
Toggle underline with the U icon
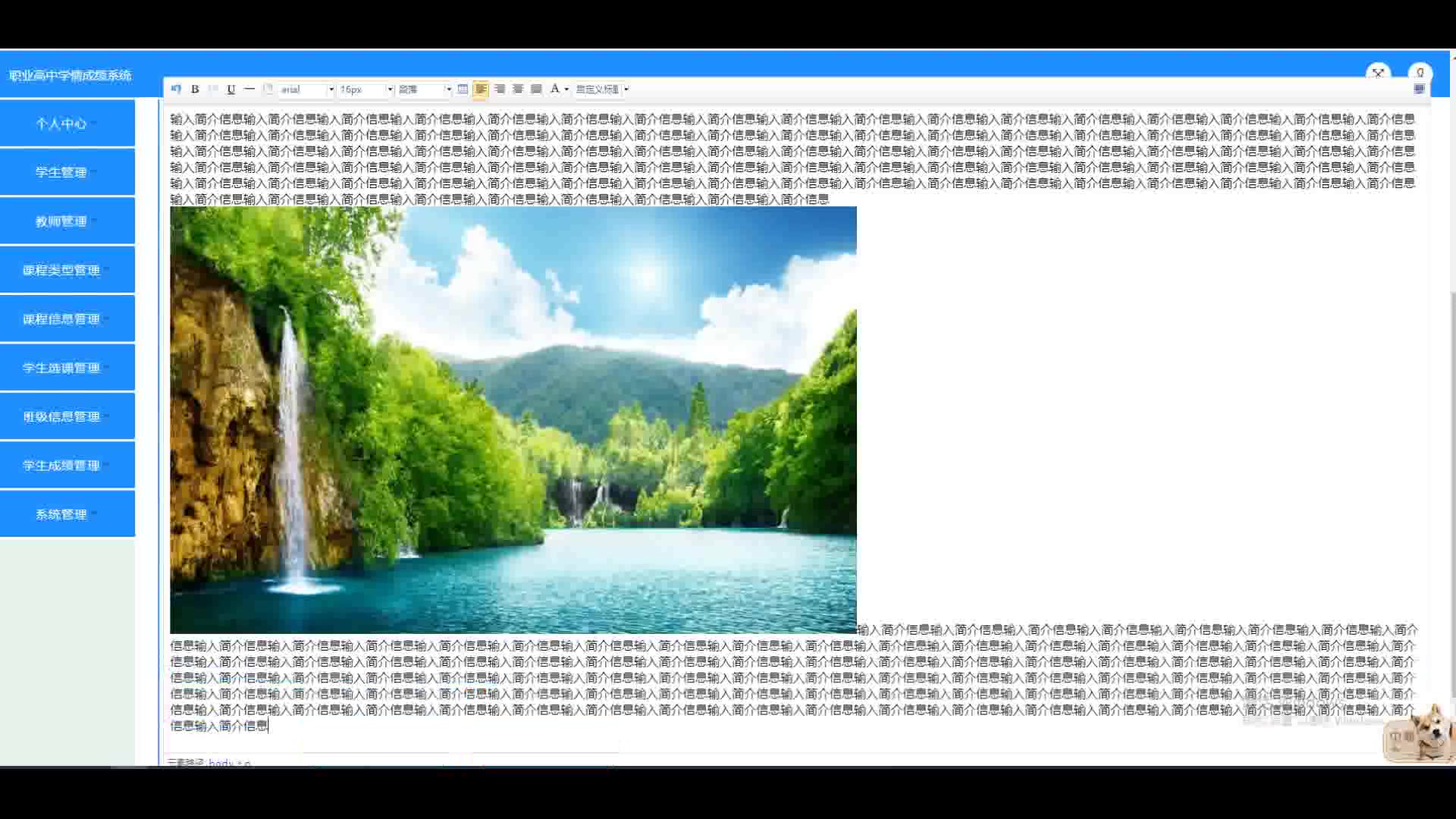click(x=231, y=89)
